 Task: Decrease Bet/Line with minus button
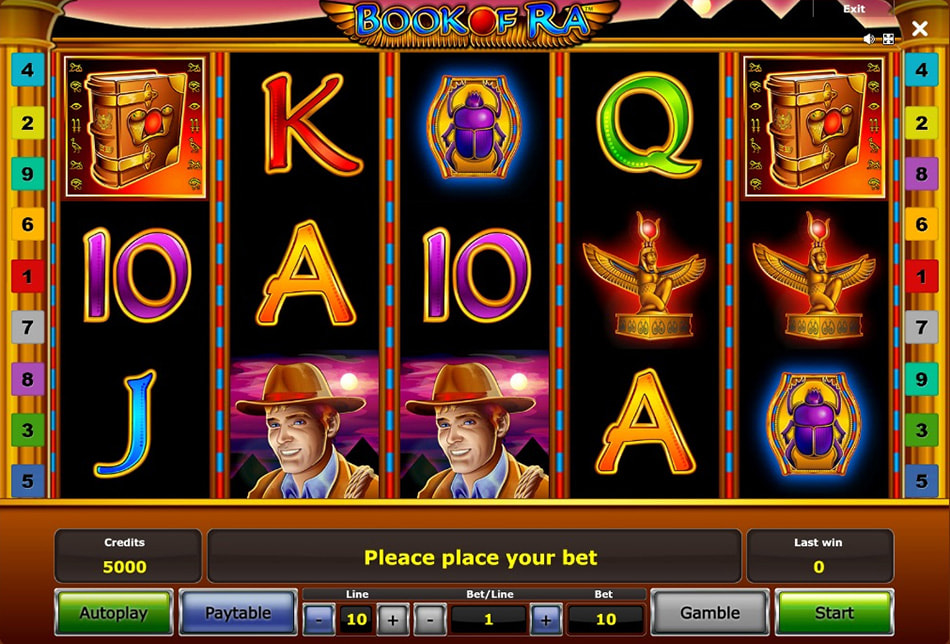click(x=430, y=619)
